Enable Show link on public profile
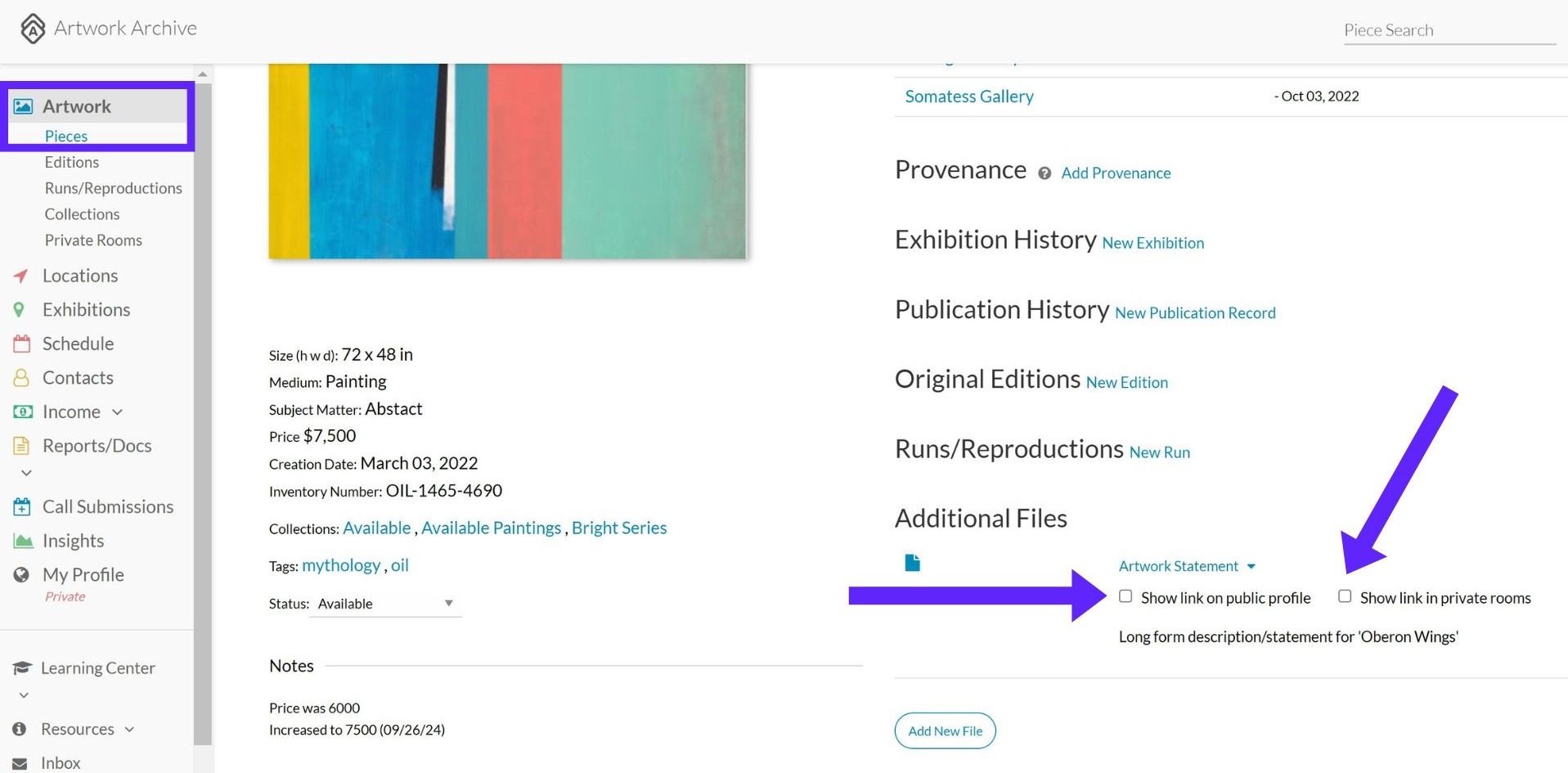The width and height of the screenshot is (1568, 773). (1125, 596)
